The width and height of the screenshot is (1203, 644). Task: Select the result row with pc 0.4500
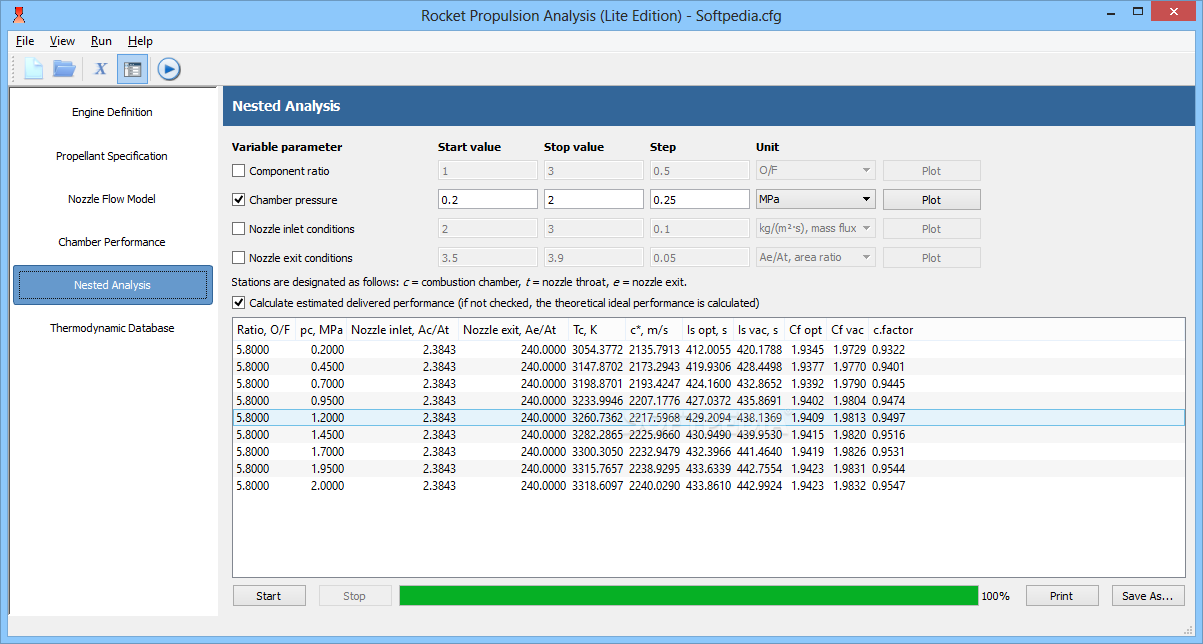708,367
